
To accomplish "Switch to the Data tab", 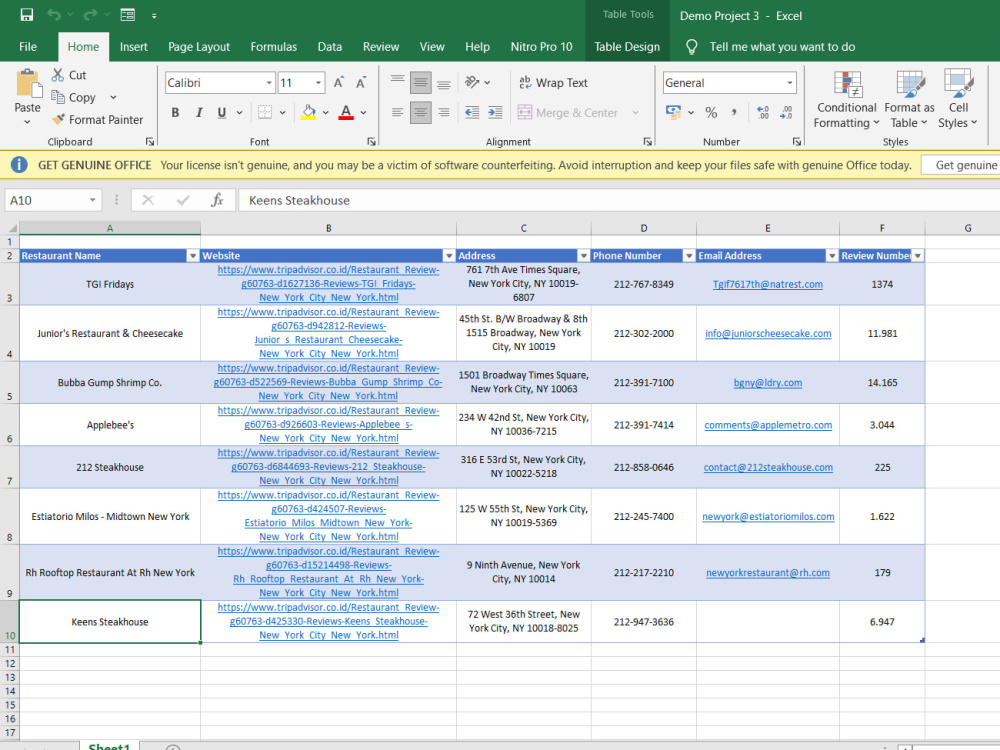I will [330, 47].
